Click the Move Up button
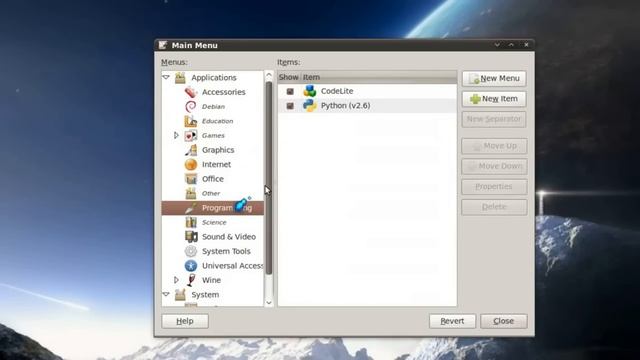Image resolution: width=640 pixels, height=360 pixels. pyautogui.click(x=494, y=146)
